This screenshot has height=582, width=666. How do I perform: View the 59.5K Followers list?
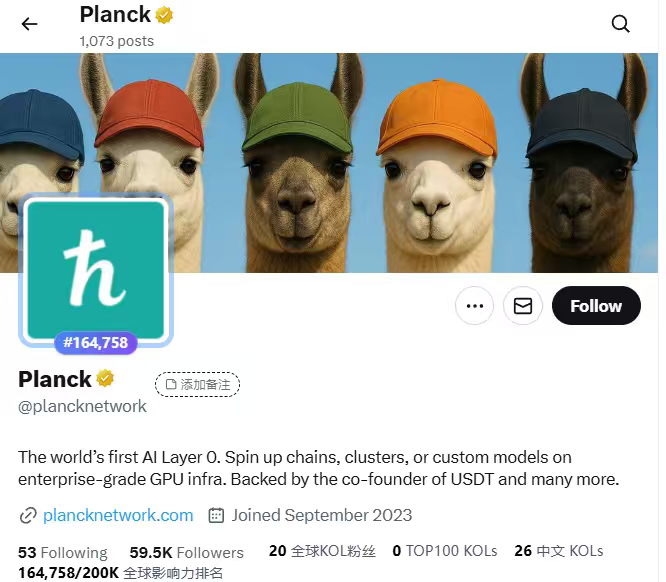point(186,553)
